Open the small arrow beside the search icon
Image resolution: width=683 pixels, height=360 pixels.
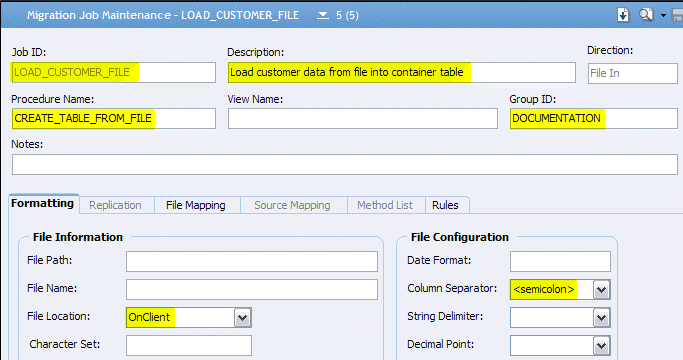[663, 15]
